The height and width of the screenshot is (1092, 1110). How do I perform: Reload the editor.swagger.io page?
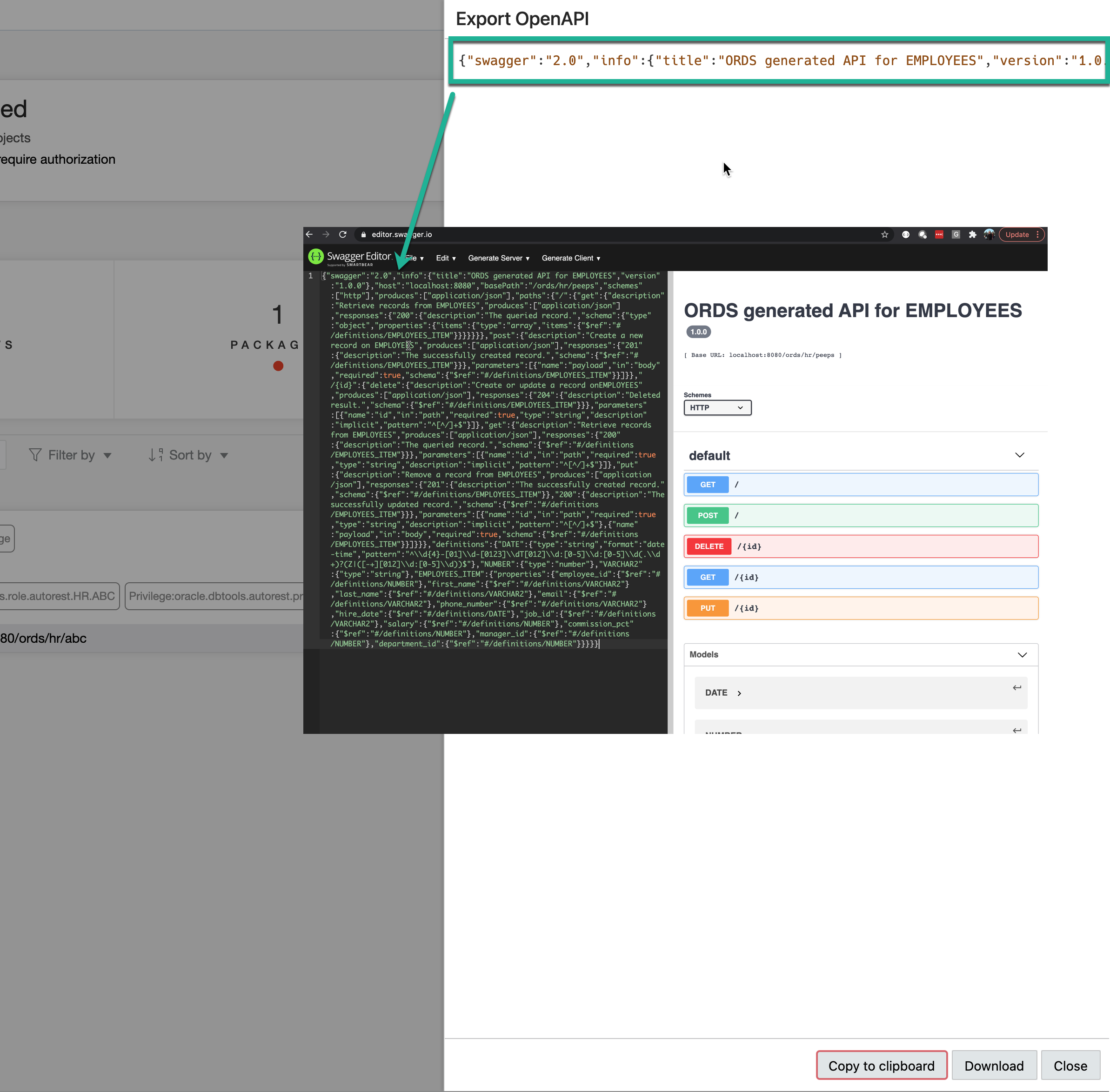(x=342, y=234)
